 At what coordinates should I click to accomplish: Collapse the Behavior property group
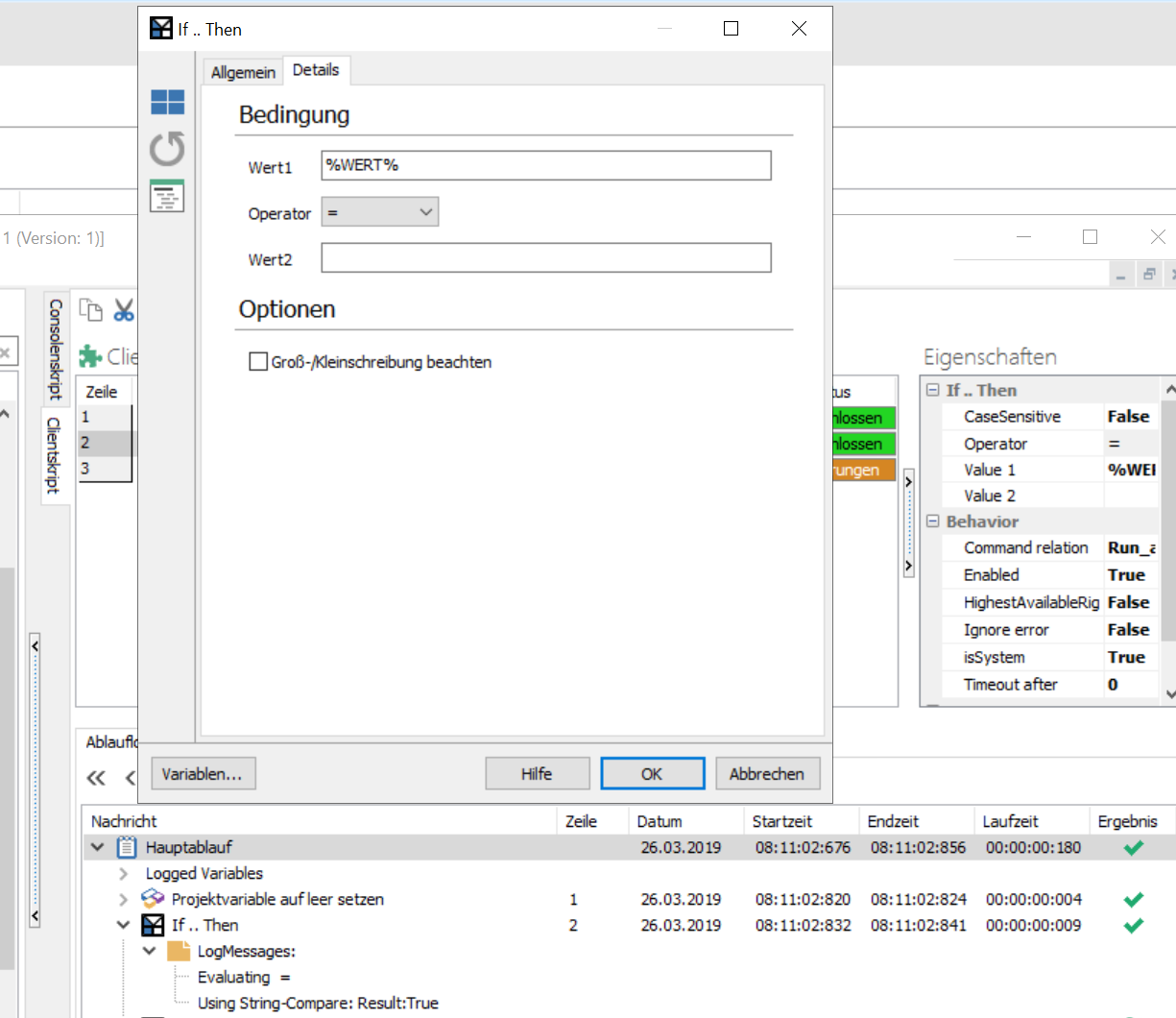pyautogui.click(x=932, y=521)
